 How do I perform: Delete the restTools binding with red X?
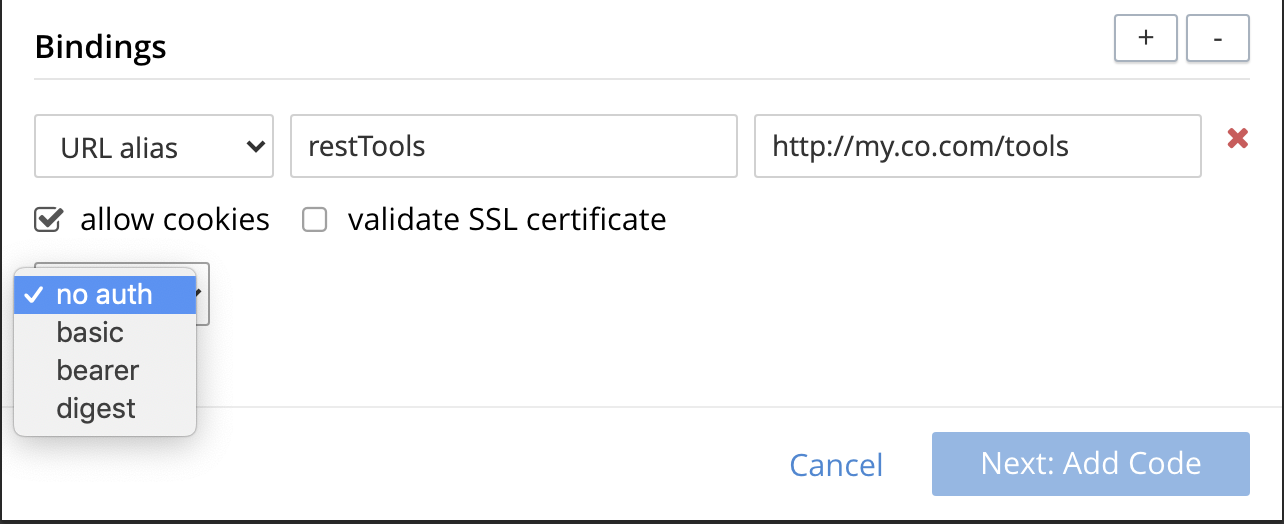point(1237,139)
